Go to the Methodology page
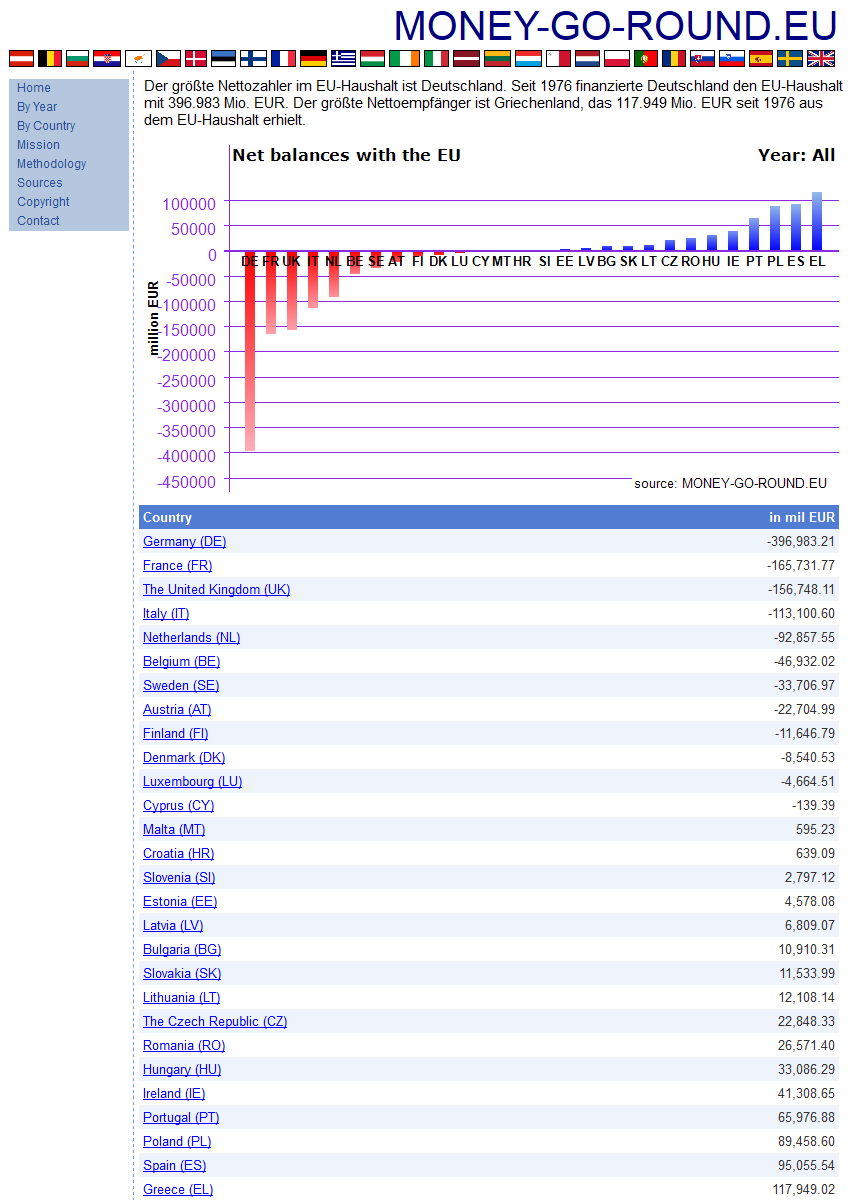This screenshot has height=1200, width=853. point(51,164)
